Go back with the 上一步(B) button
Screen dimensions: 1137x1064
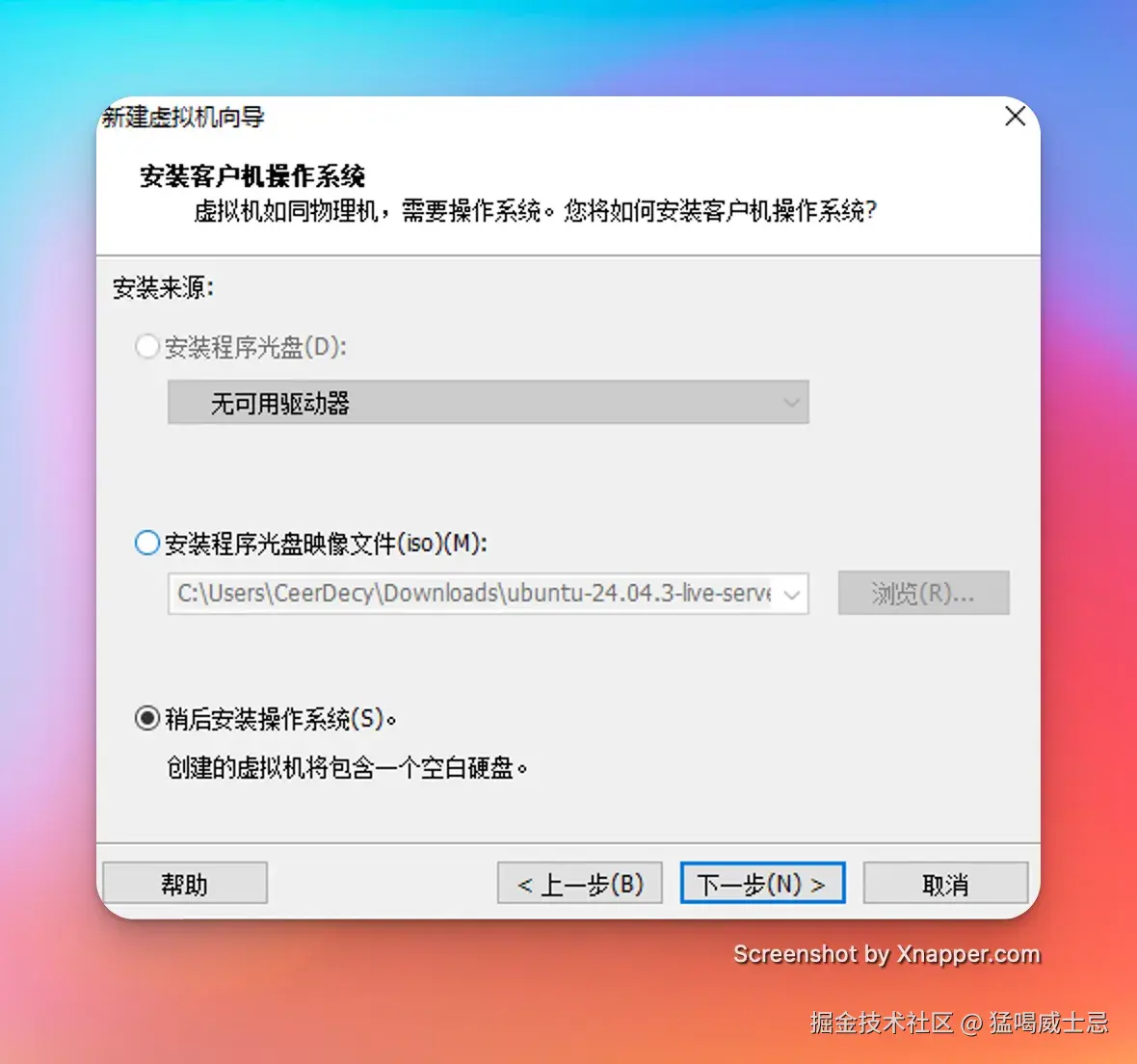(580, 884)
